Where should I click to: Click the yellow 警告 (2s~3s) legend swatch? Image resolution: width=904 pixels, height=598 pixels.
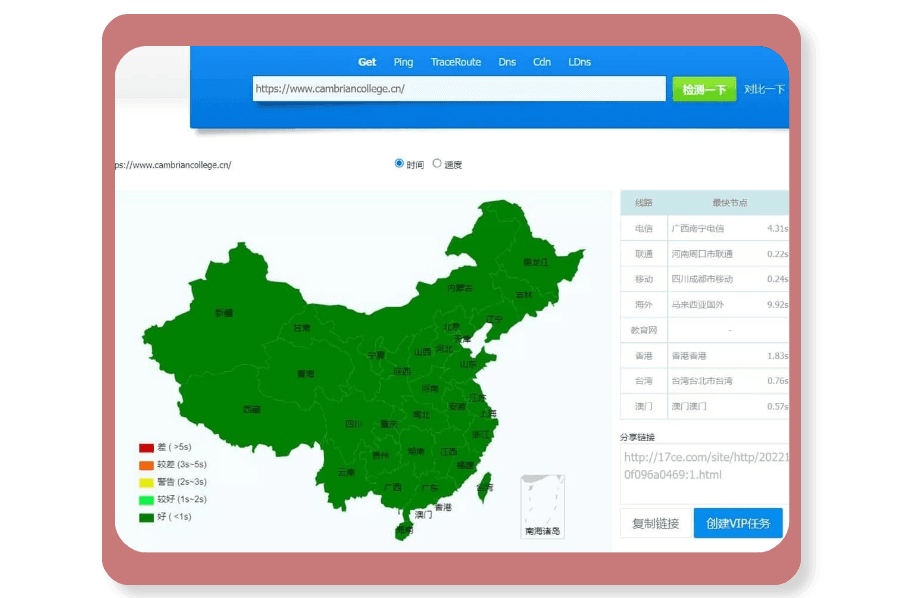146,482
